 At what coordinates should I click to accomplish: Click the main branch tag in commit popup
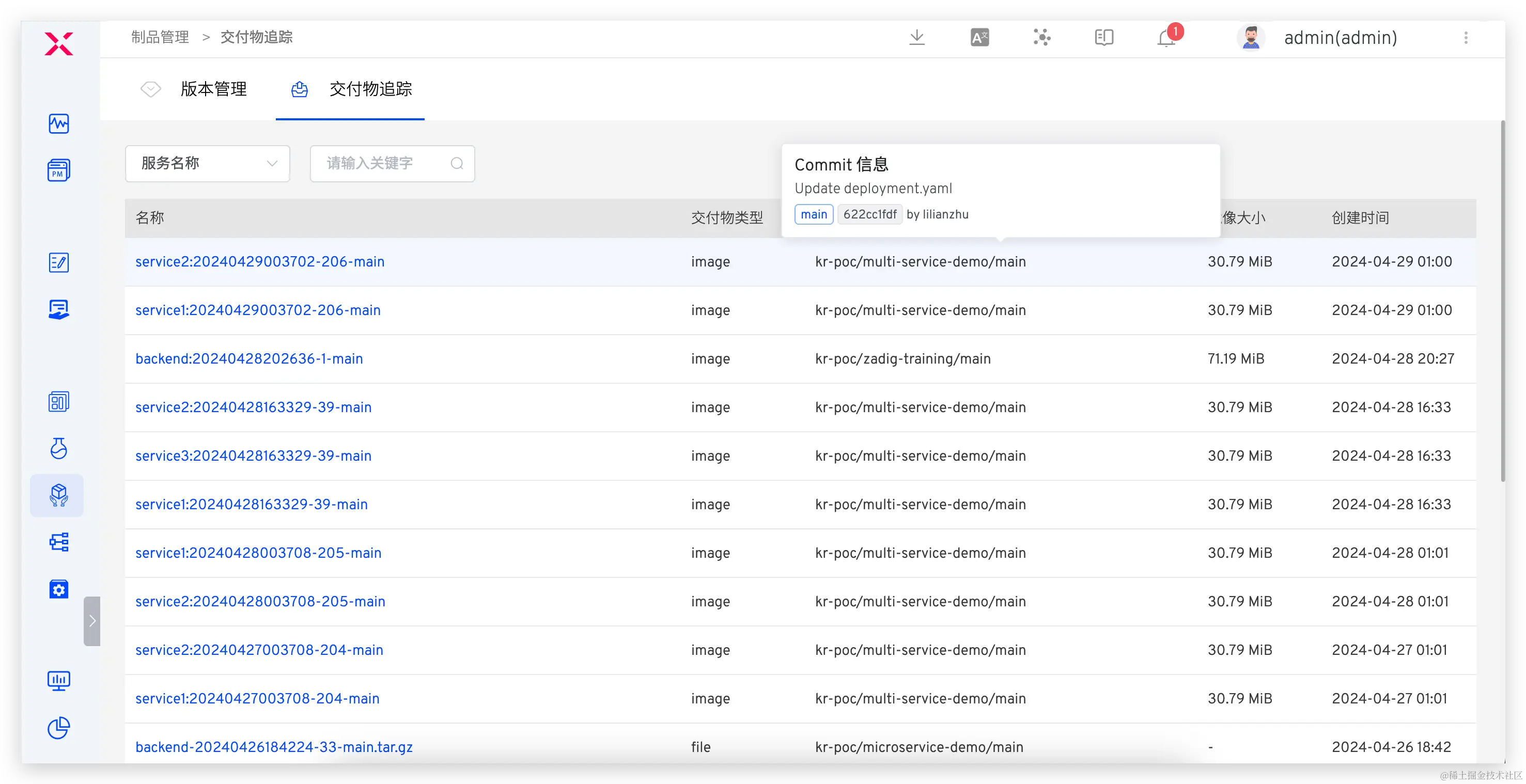coord(813,214)
